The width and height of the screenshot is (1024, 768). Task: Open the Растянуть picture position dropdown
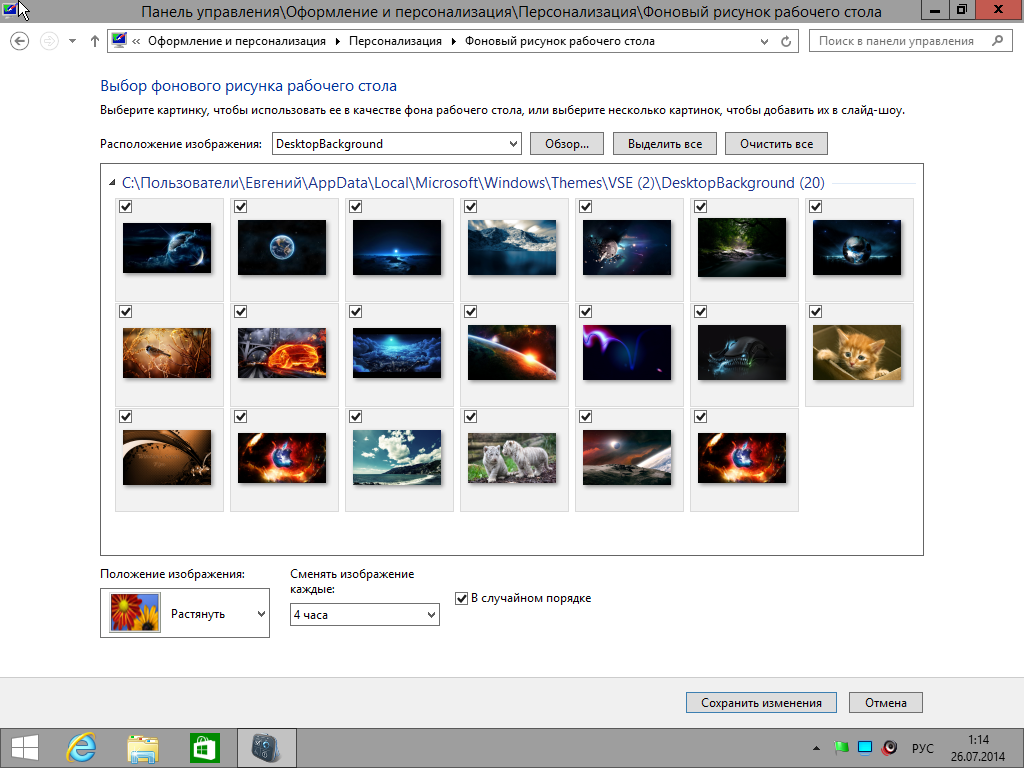(185, 613)
